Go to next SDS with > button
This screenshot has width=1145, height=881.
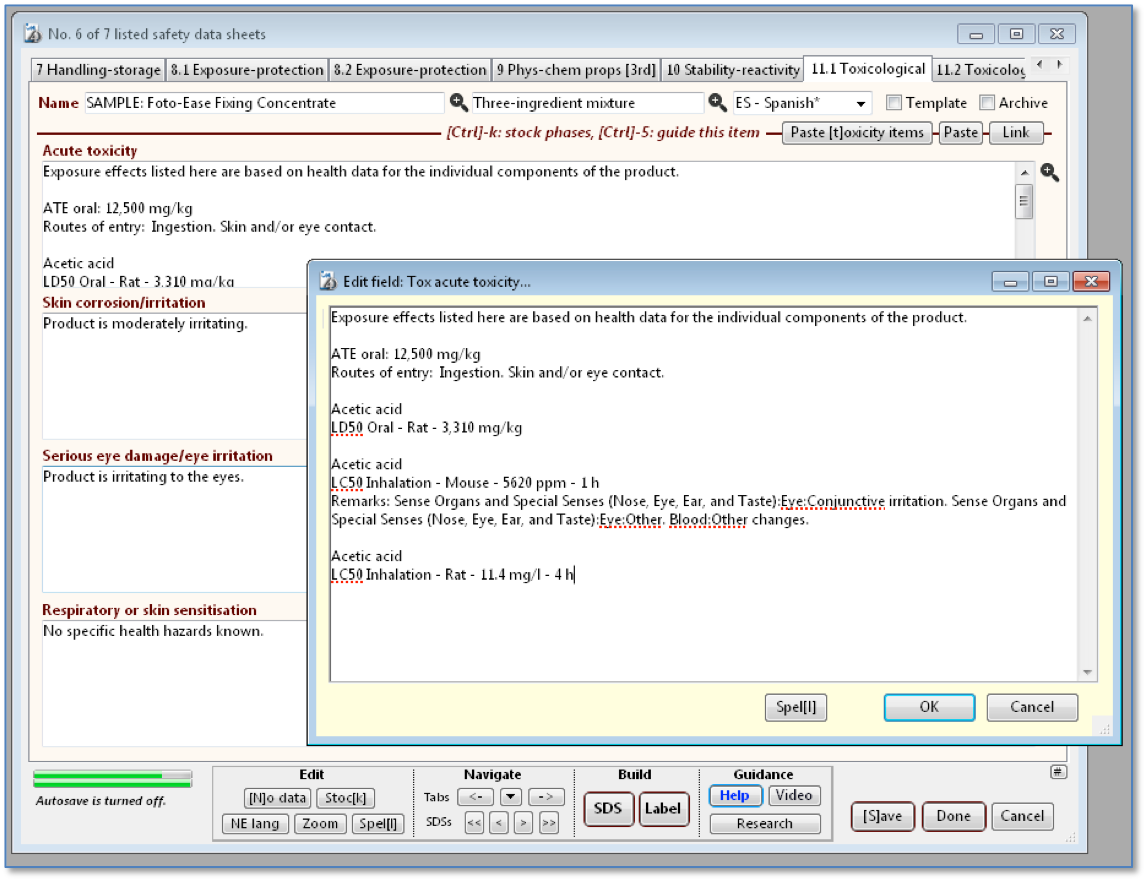click(523, 823)
